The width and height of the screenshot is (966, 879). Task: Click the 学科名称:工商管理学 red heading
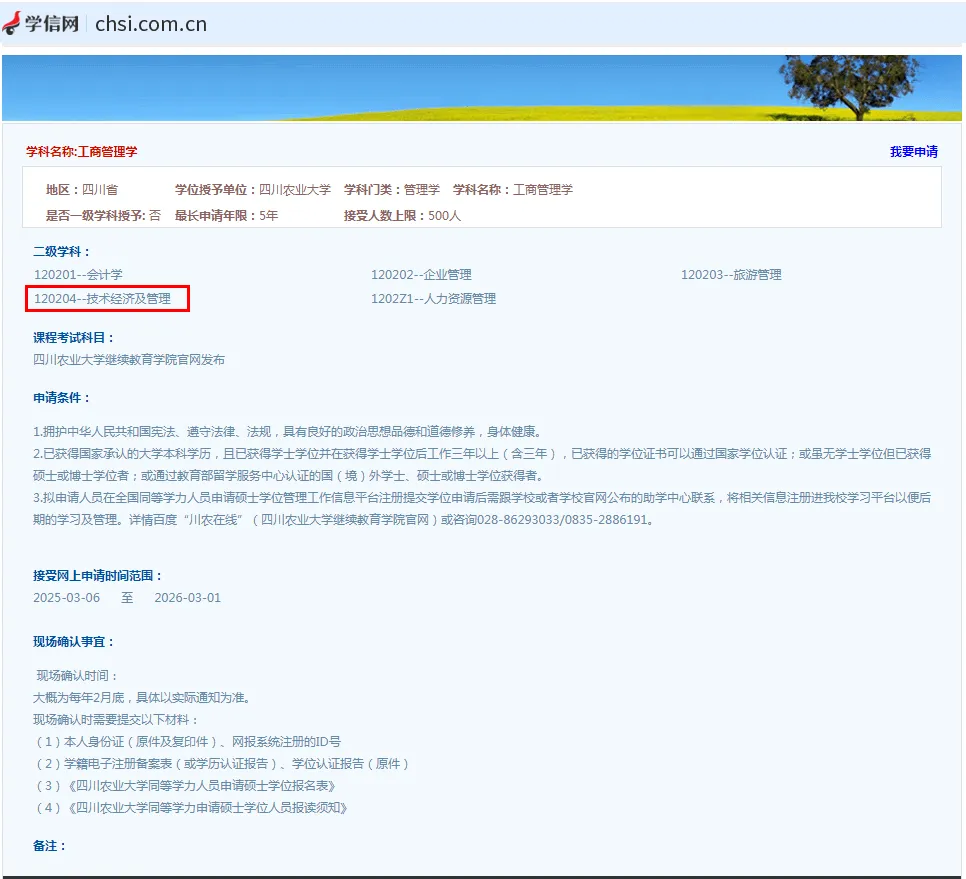(82, 152)
